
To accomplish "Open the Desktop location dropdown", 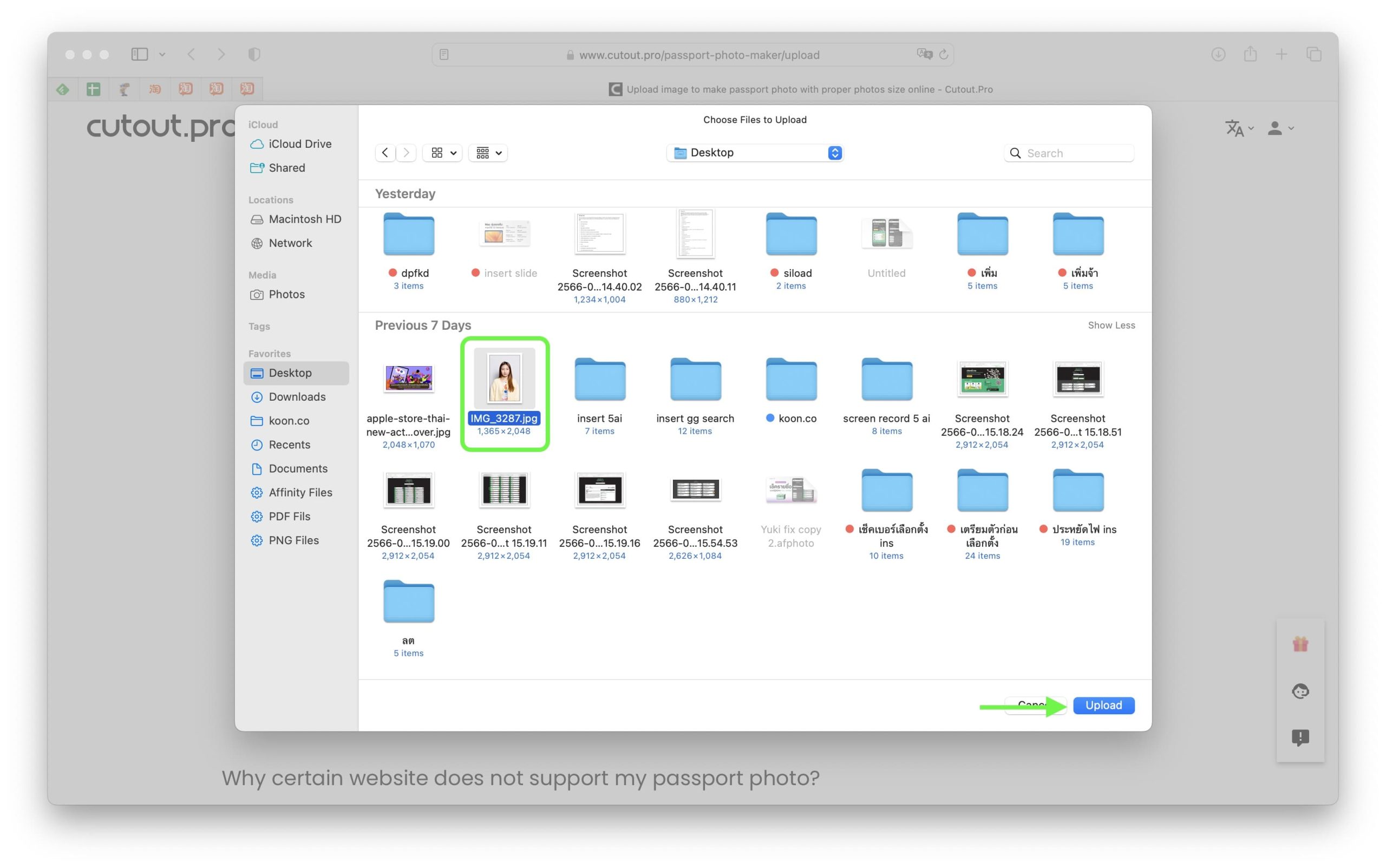I will (x=754, y=153).
